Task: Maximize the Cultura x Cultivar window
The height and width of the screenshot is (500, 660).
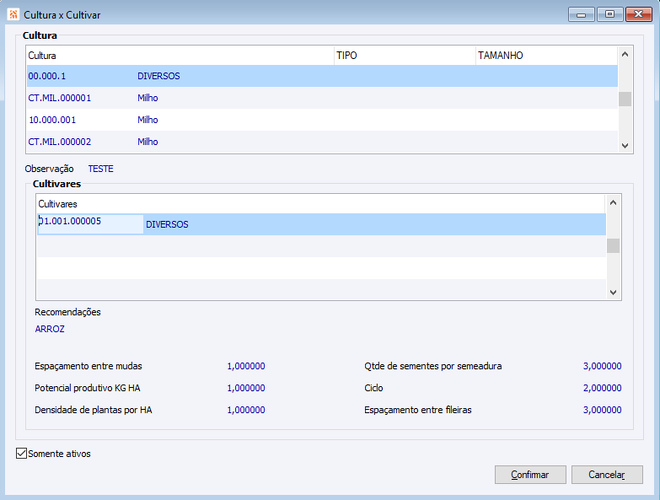Action: coord(609,14)
